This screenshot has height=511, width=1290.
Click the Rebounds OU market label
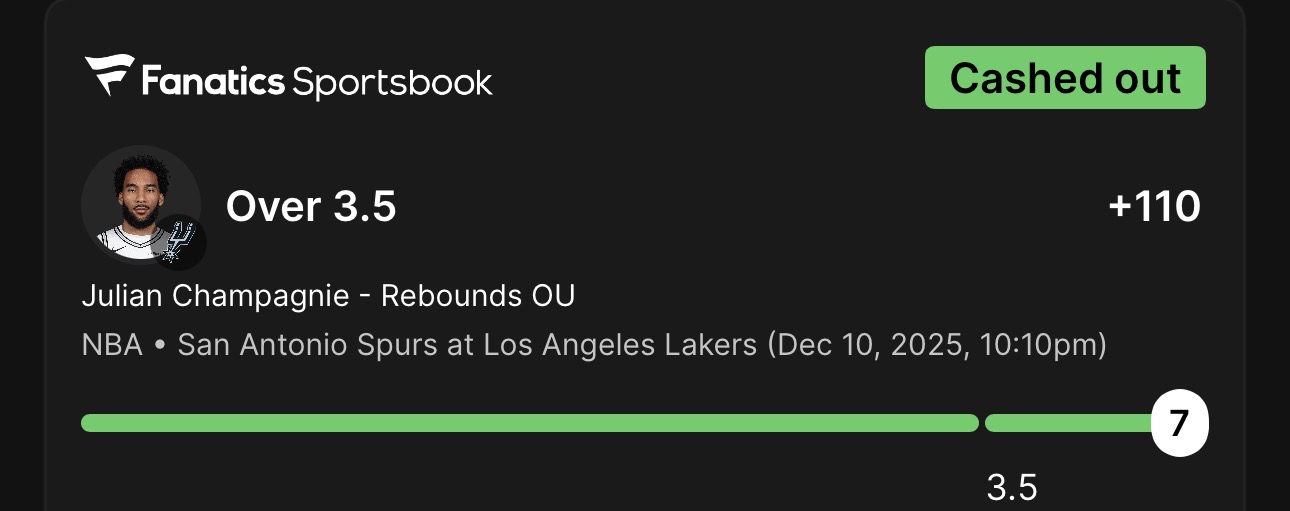coord(478,297)
